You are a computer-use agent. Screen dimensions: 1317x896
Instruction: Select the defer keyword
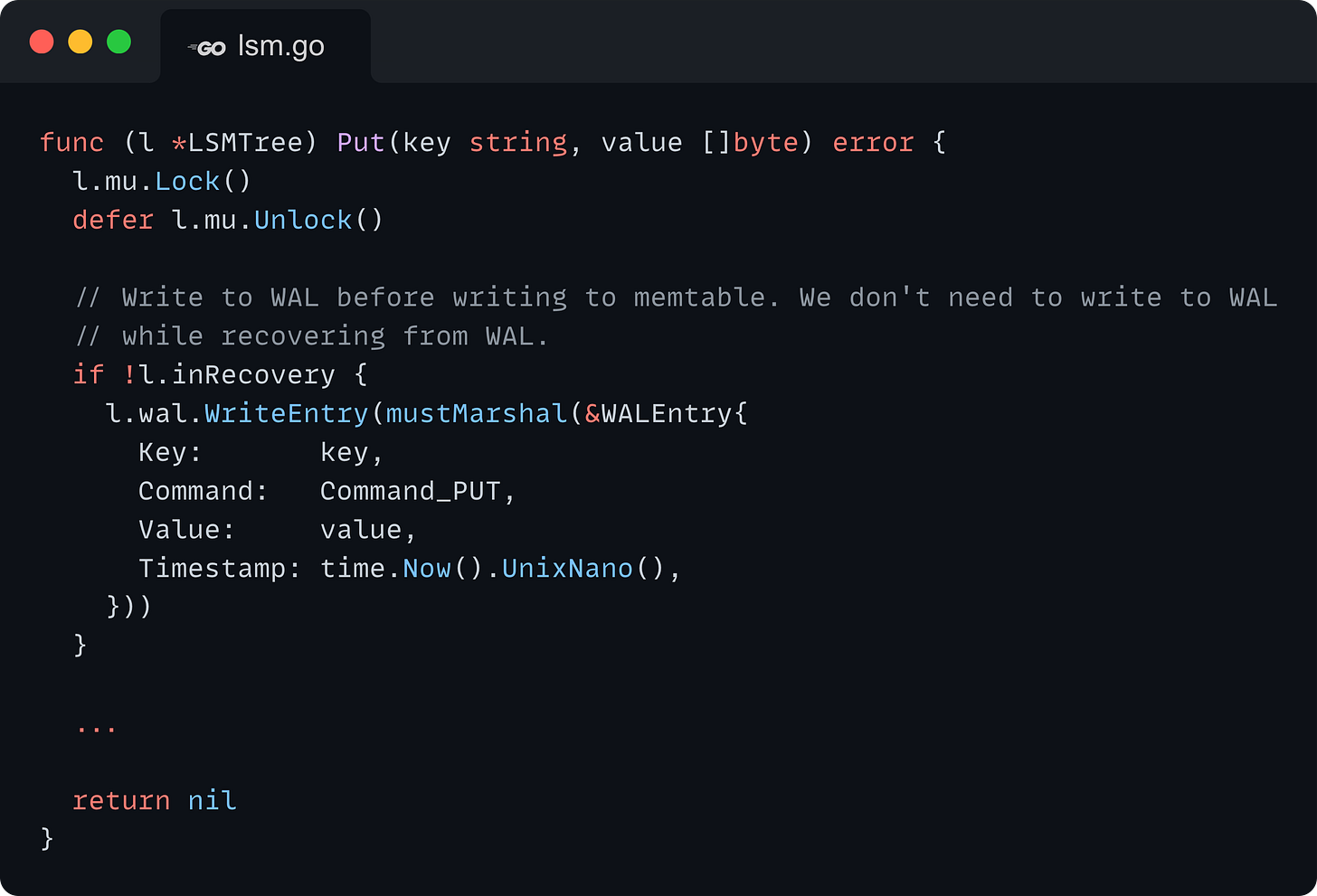113,219
